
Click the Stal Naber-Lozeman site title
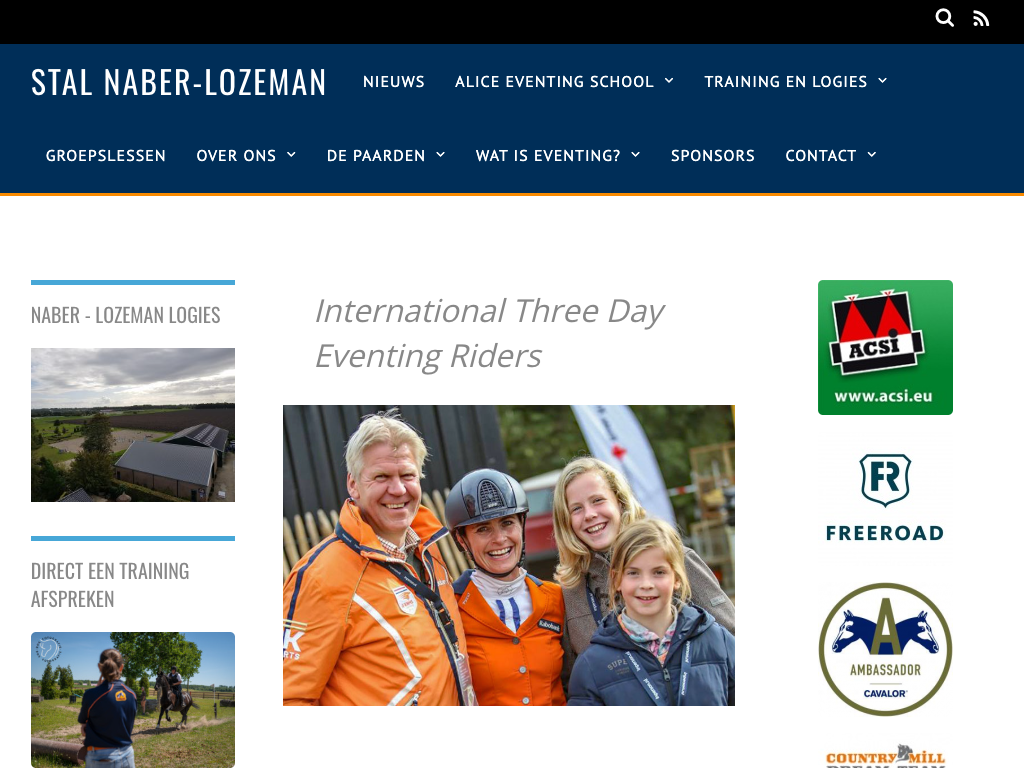click(x=178, y=82)
